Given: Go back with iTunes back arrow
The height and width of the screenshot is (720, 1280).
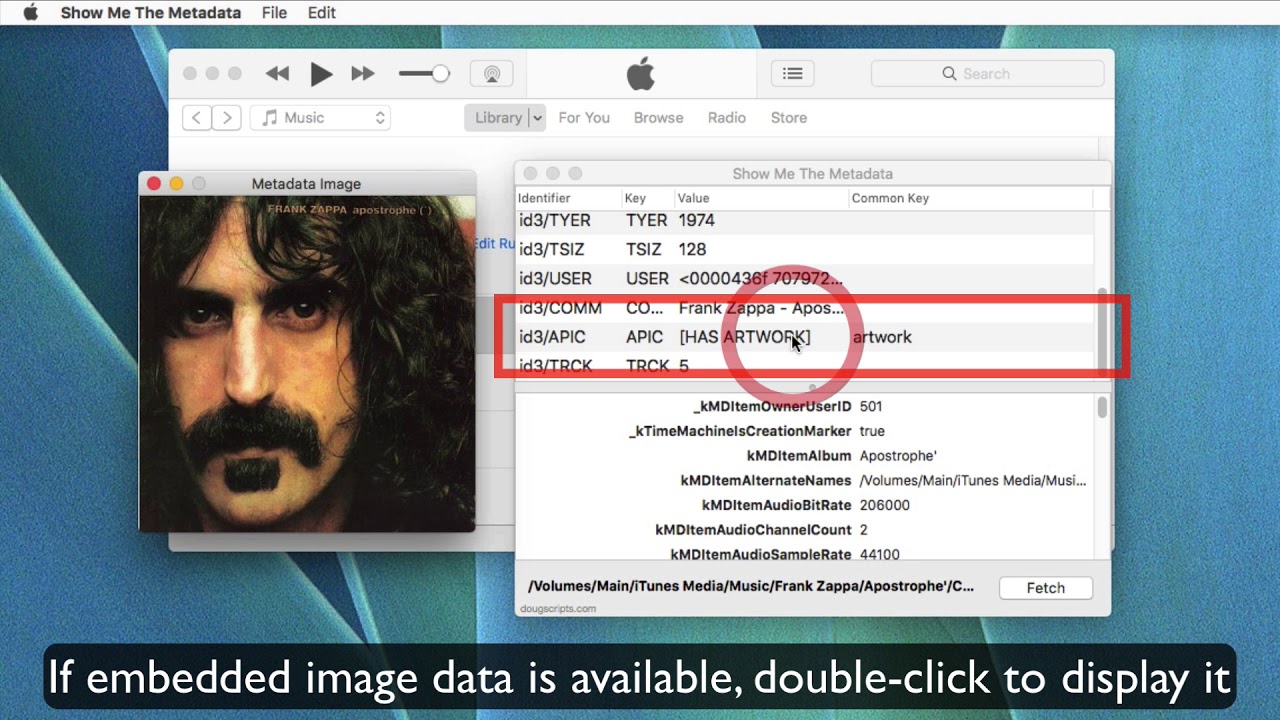Looking at the screenshot, I should pos(196,118).
